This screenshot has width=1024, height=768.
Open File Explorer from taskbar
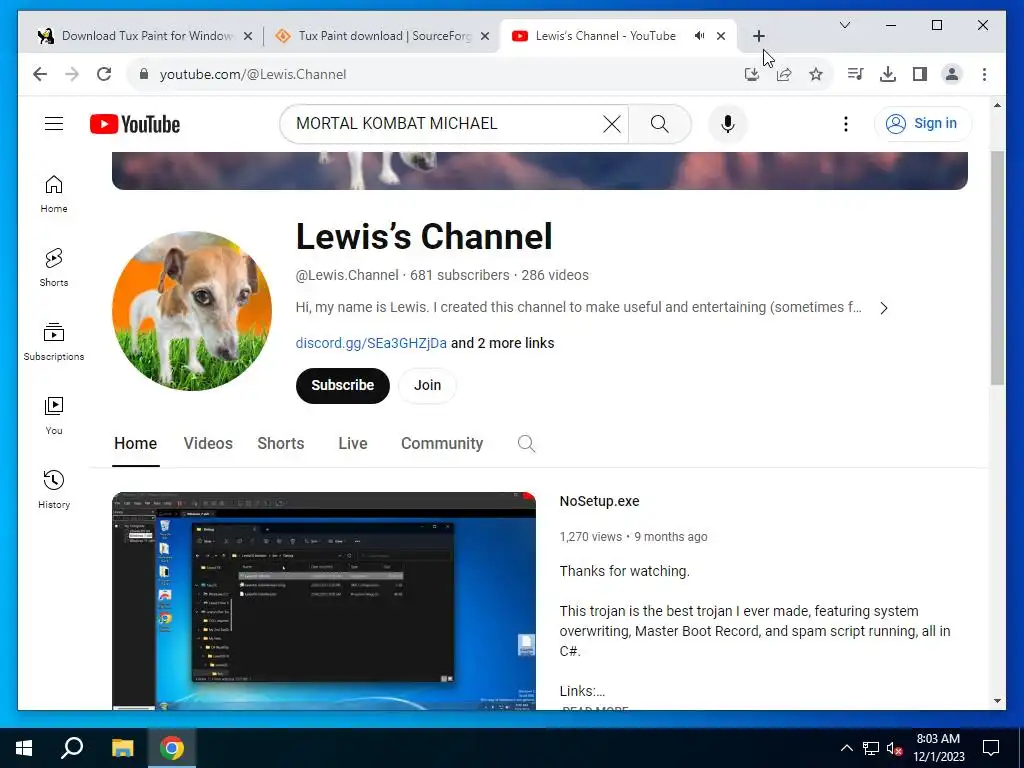(122, 748)
